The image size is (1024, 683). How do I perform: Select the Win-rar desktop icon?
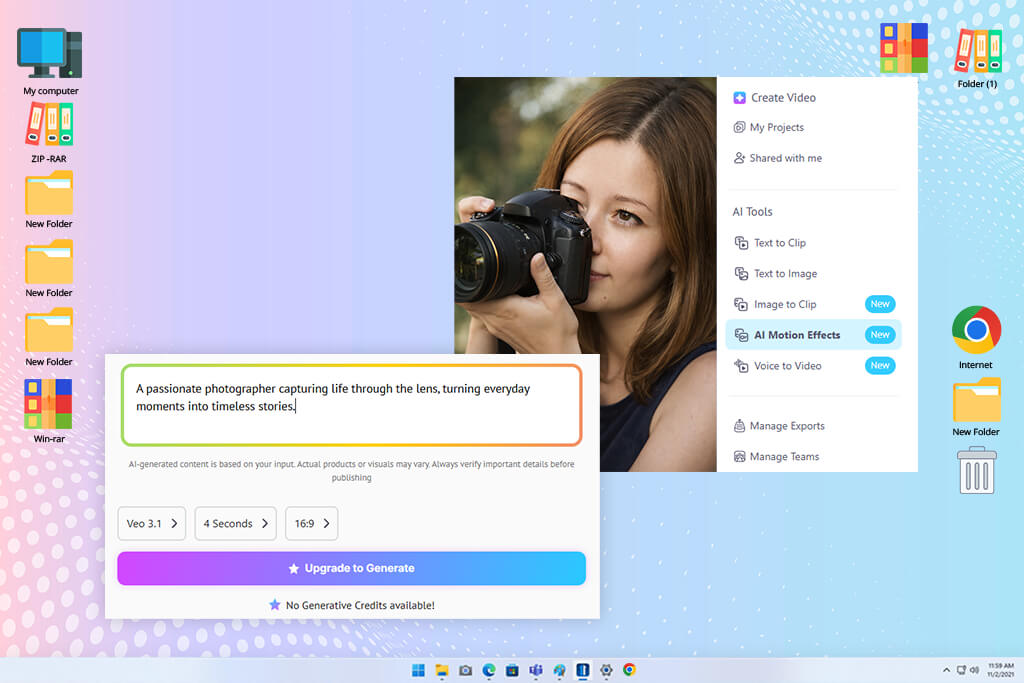(49, 411)
